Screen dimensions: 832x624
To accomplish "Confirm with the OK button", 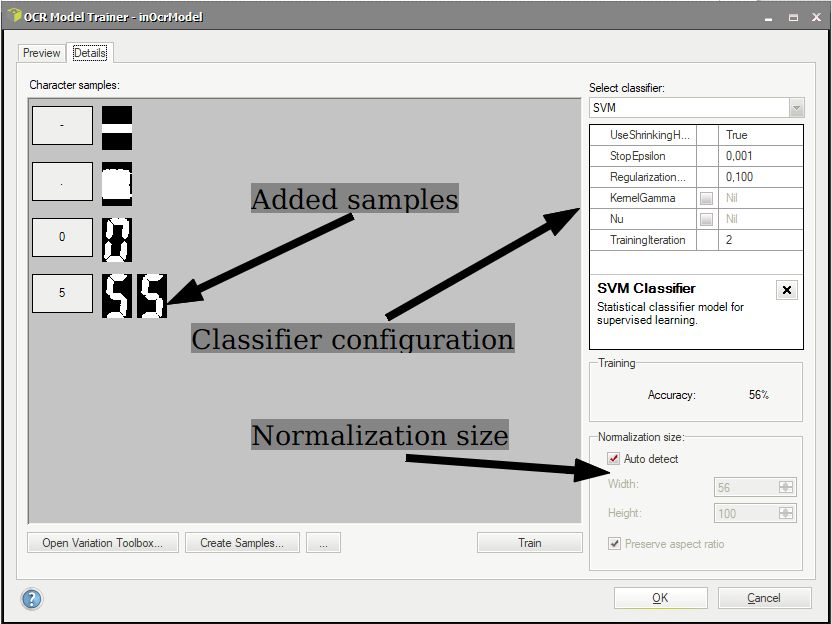I will pos(661,598).
